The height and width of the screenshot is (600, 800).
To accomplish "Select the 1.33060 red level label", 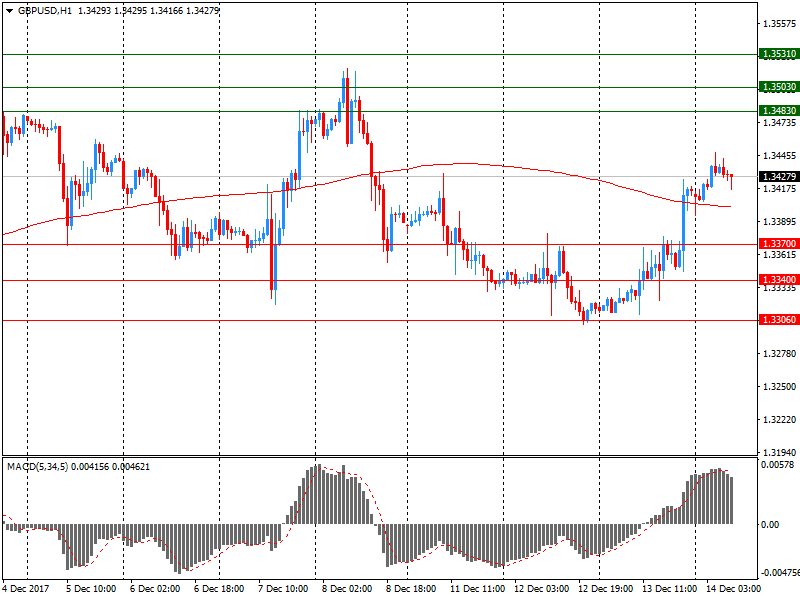I will (x=779, y=320).
